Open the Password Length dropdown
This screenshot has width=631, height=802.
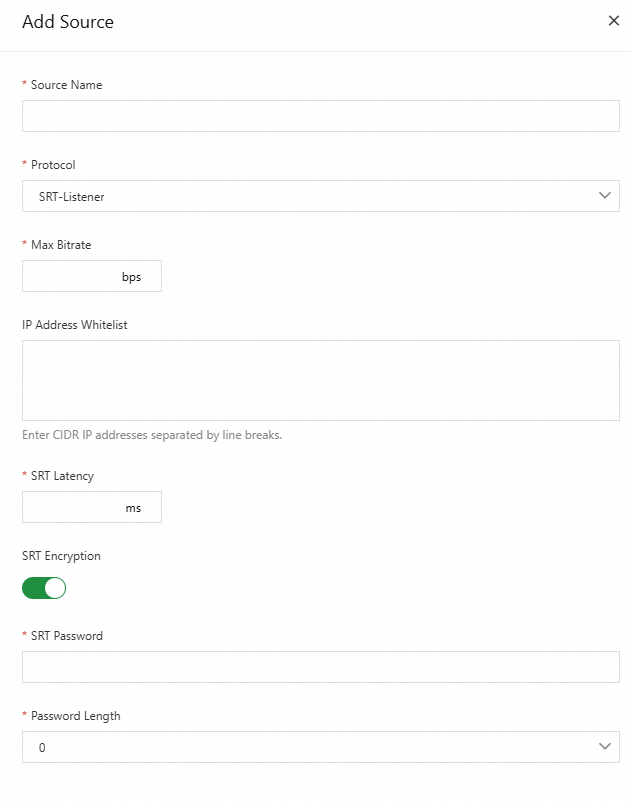(300, 747)
